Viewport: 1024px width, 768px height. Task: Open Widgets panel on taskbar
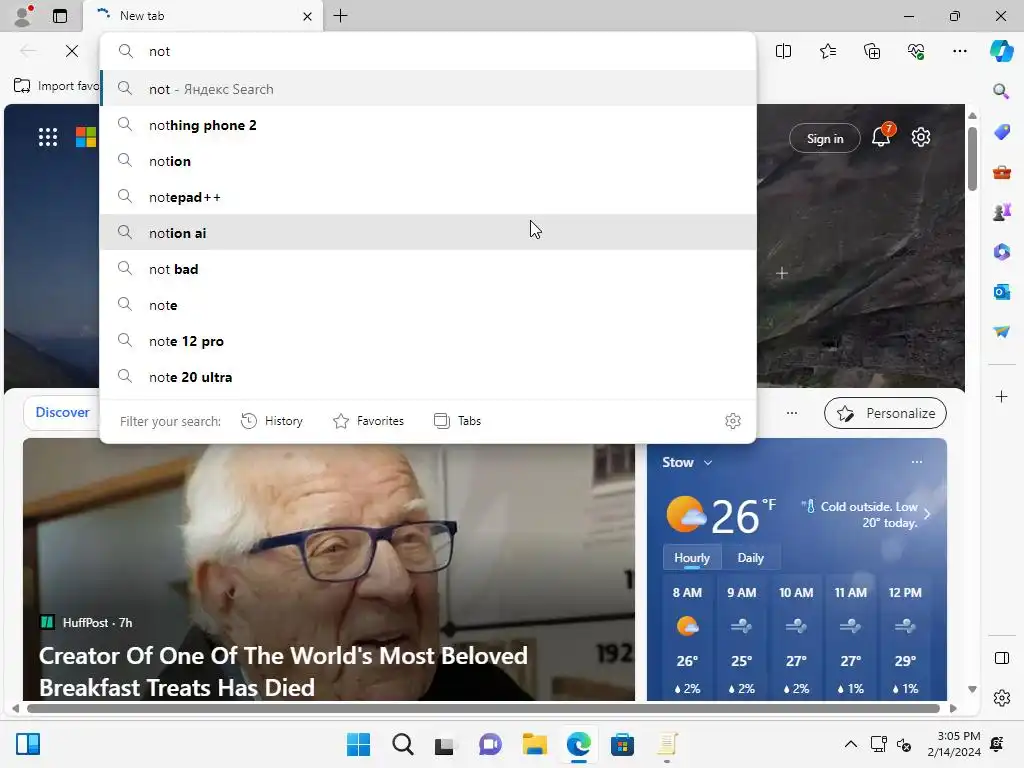(x=27, y=744)
